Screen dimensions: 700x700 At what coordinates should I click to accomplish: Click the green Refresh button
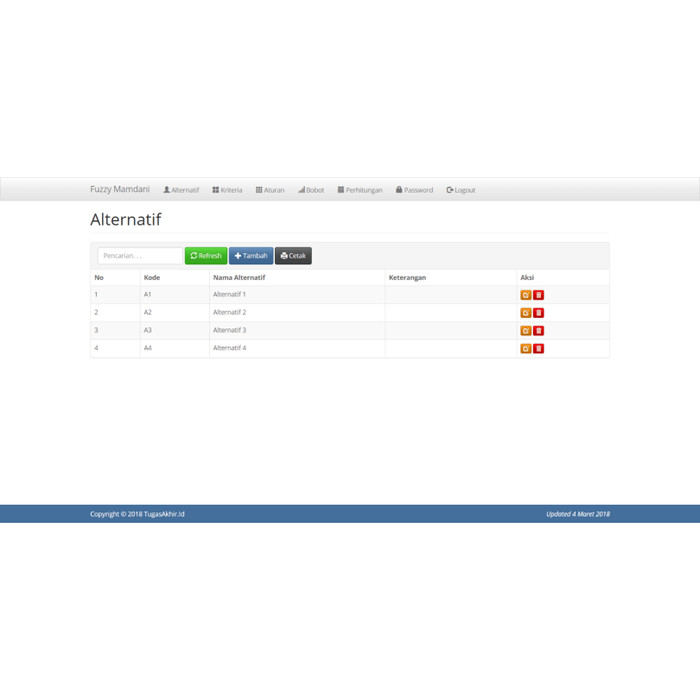point(206,256)
